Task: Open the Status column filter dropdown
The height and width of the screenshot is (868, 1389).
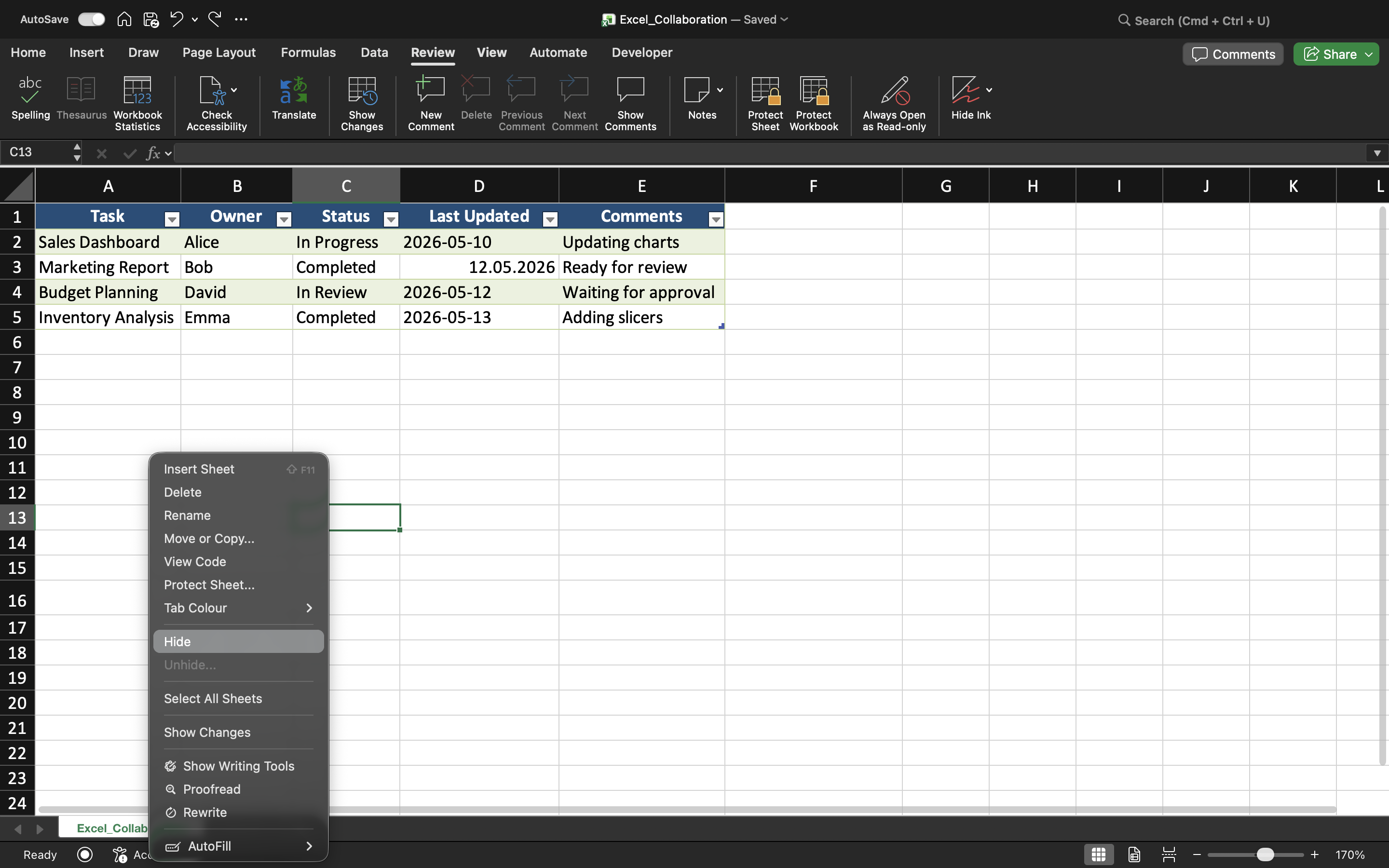Action: click(392, 219)
